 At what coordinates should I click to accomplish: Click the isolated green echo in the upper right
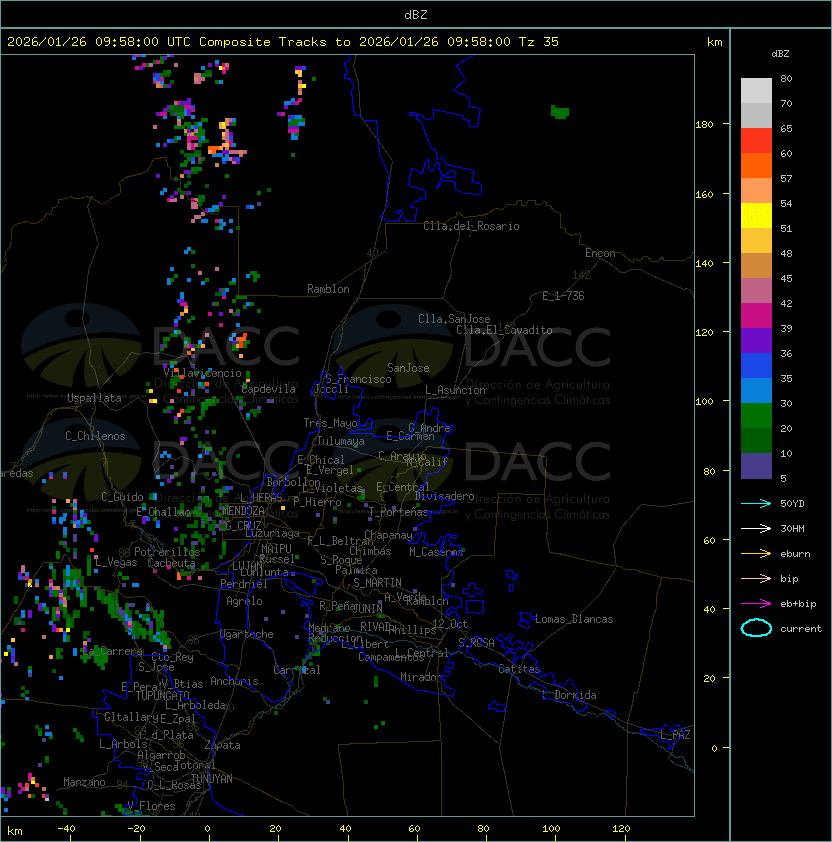[x=560, y=112]
